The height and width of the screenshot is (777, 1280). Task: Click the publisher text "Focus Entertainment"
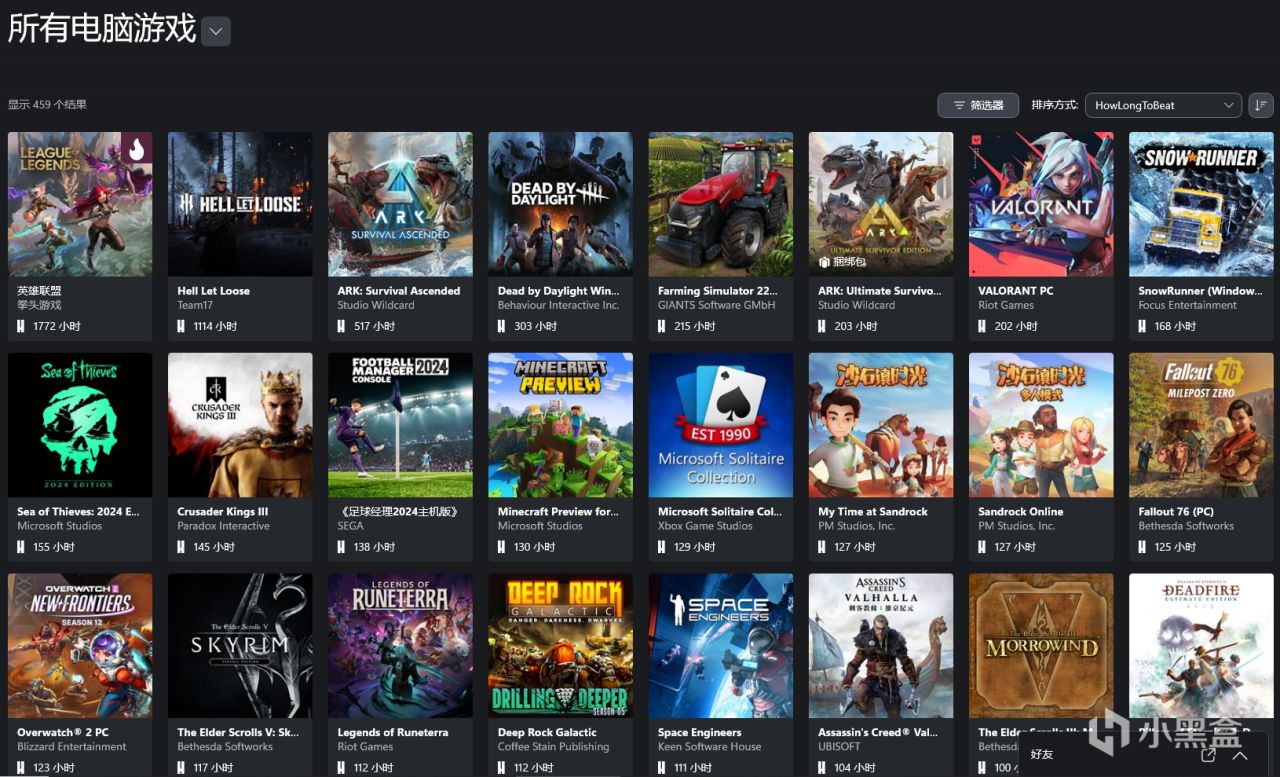(1188, 305)
